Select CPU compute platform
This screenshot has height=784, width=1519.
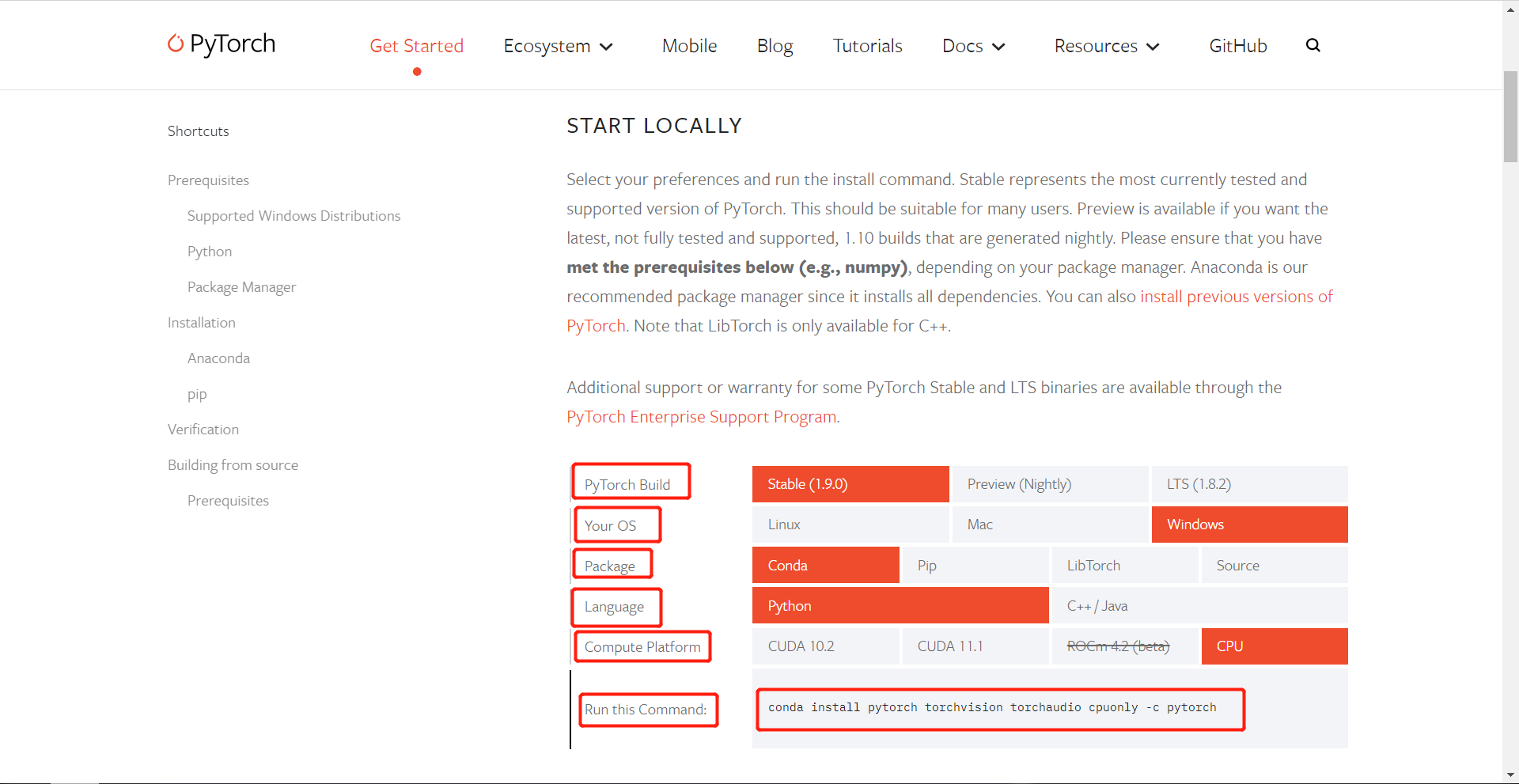tap(1275, 646)
